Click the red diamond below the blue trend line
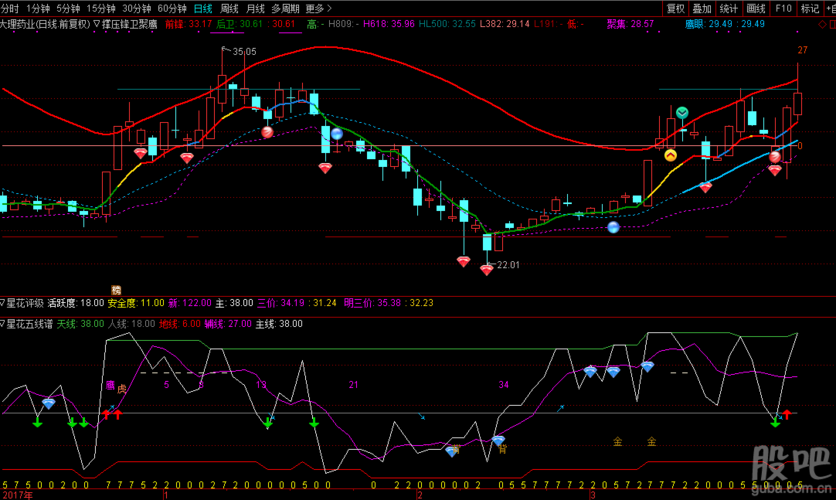Image resolution: width=836 pixels, height=500 pixels. coord(705,187)
